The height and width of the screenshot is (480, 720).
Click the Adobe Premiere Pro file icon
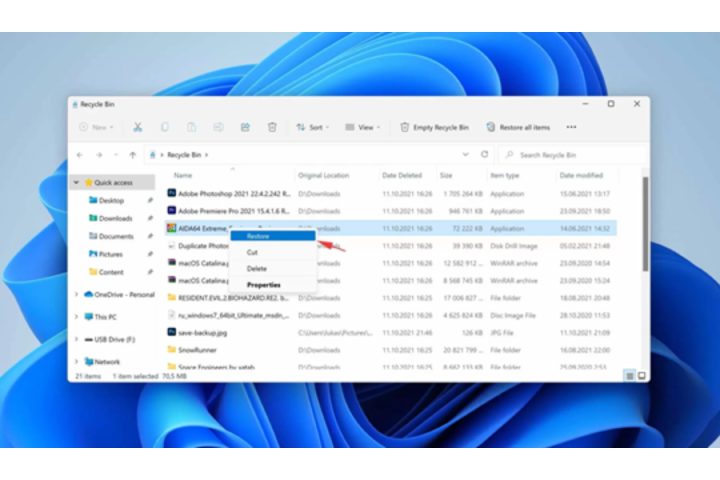171,211
